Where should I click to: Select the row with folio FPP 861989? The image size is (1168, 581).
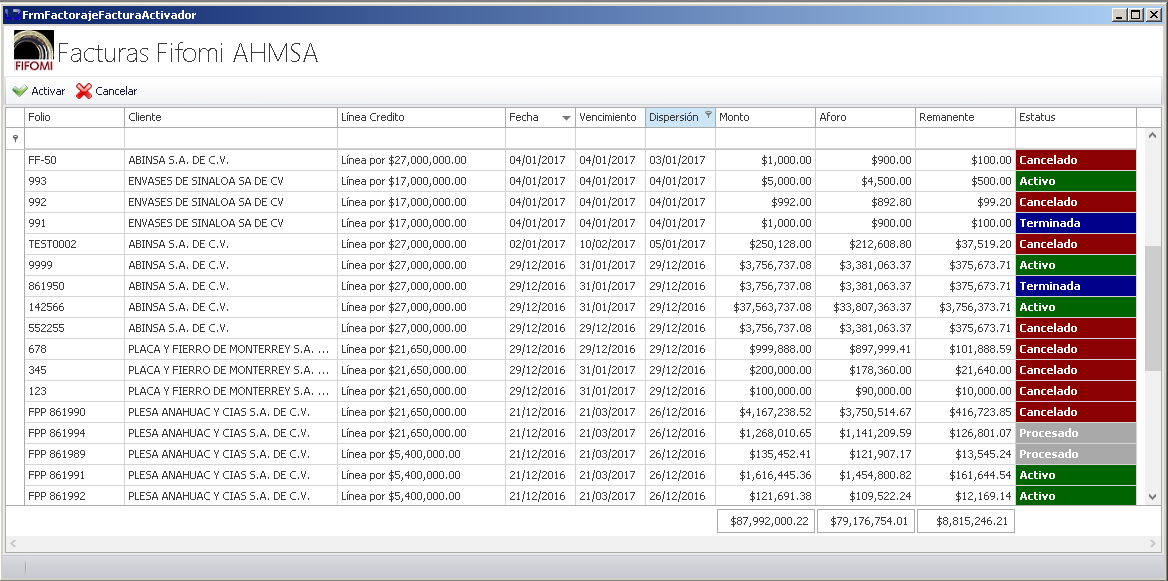point(571,454)
